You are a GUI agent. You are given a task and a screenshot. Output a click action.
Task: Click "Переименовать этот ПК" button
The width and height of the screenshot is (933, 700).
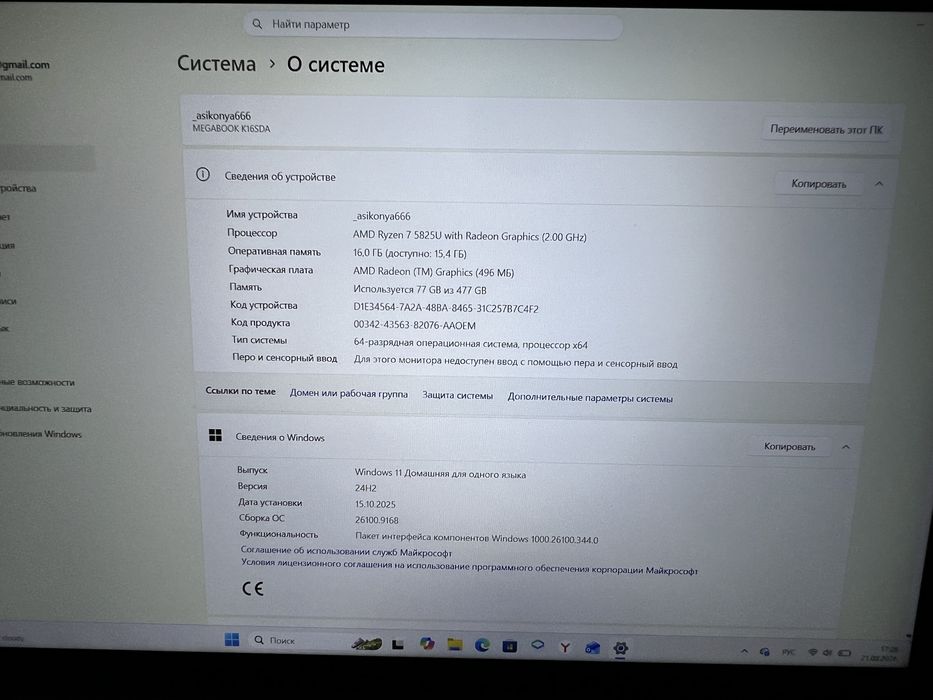[826, 129]
